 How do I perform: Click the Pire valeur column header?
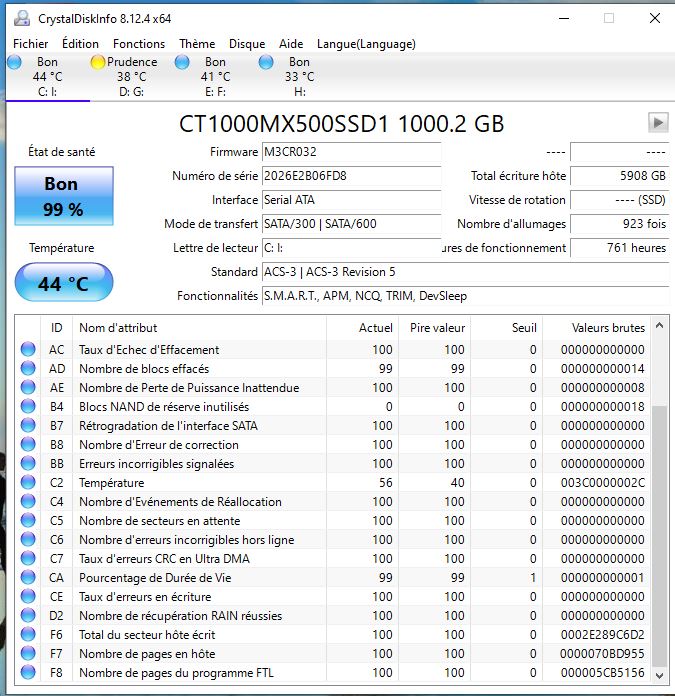tap(434, 328)
